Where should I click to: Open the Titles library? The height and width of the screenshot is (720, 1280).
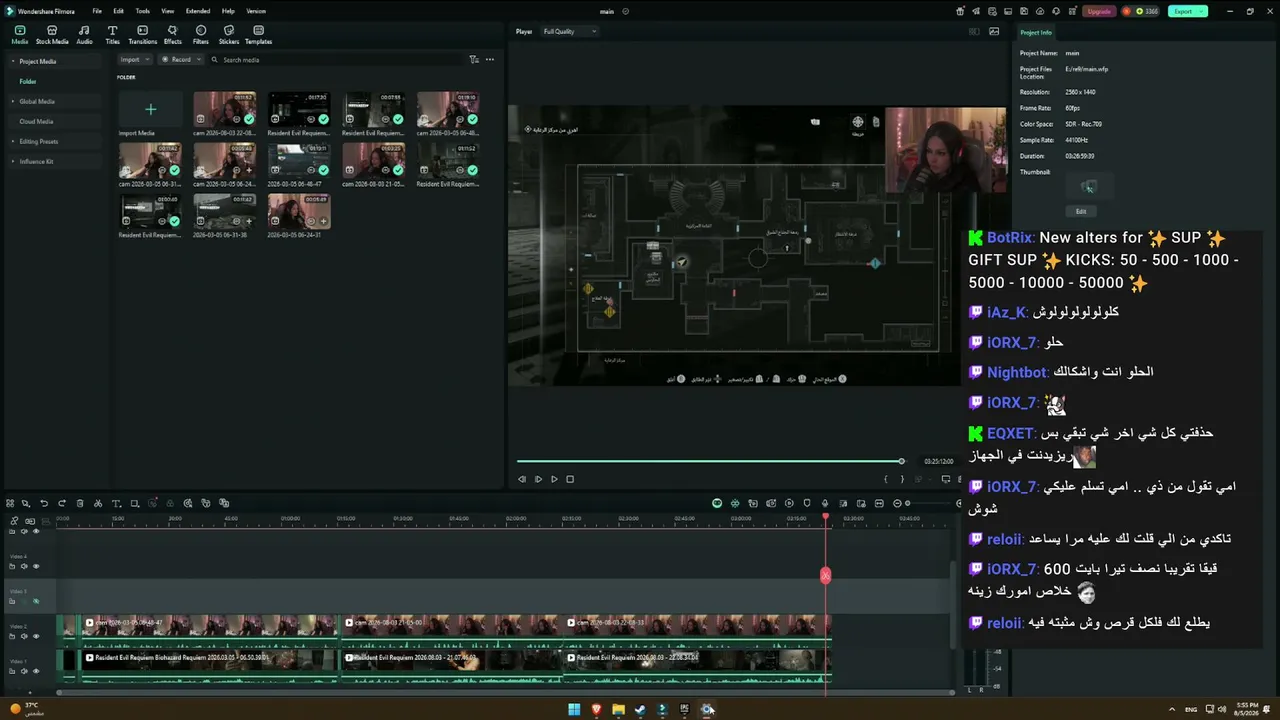[x=112, y=35]
